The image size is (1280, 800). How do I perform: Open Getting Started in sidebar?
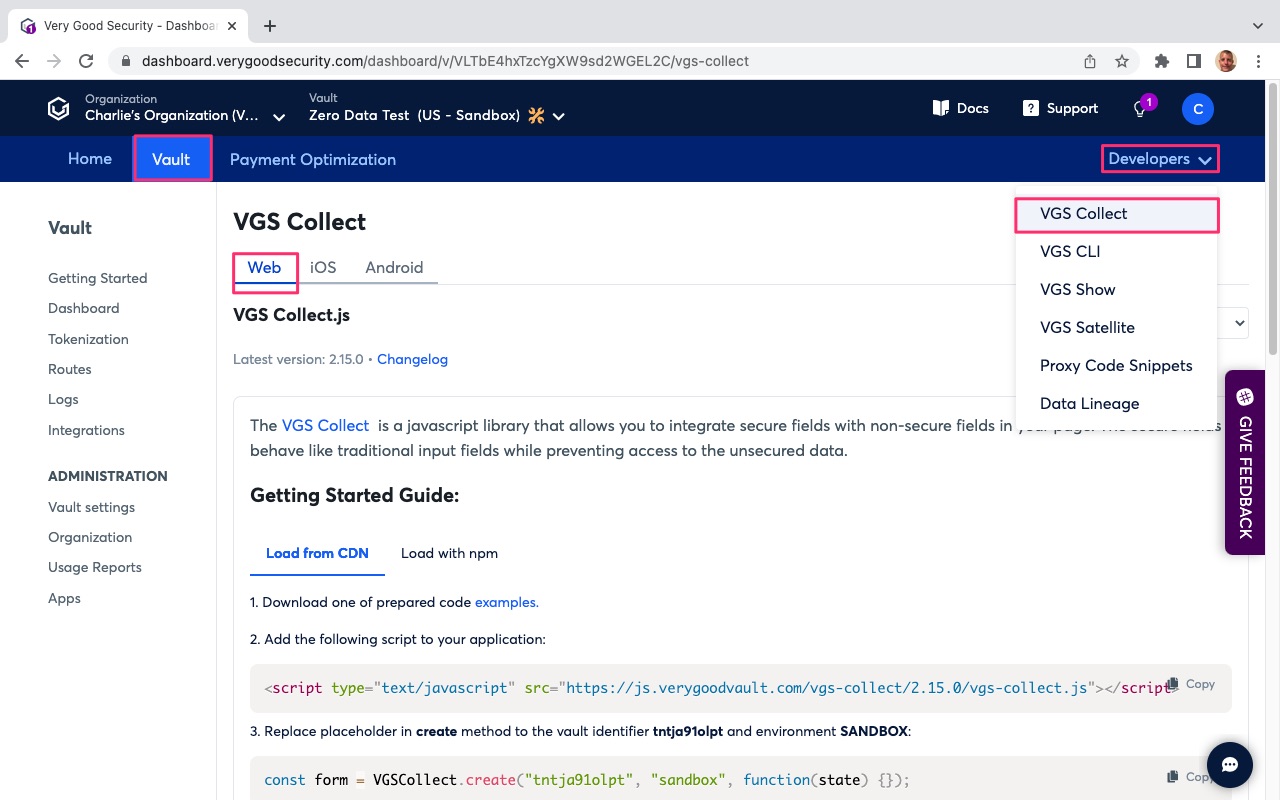tap(97, 279)
